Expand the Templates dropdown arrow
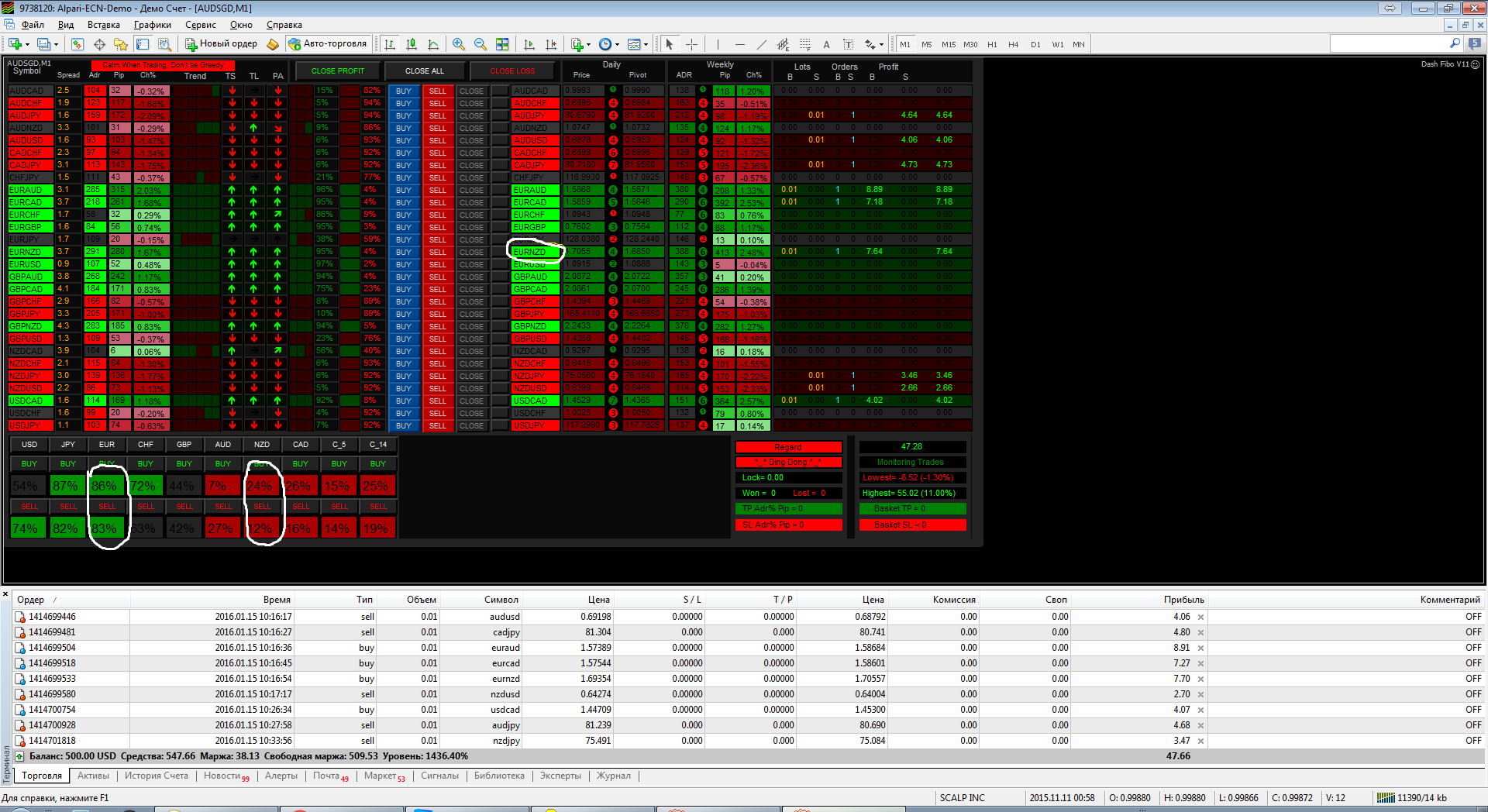1488x812 pixels. (x=646, y=45)
